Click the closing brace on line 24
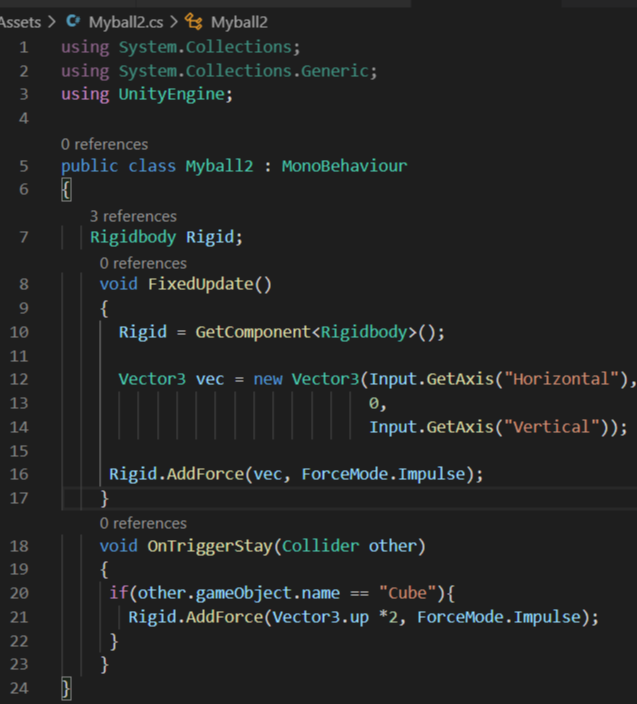This screenshot has width=637, height=704. click(x=66, y=688)
